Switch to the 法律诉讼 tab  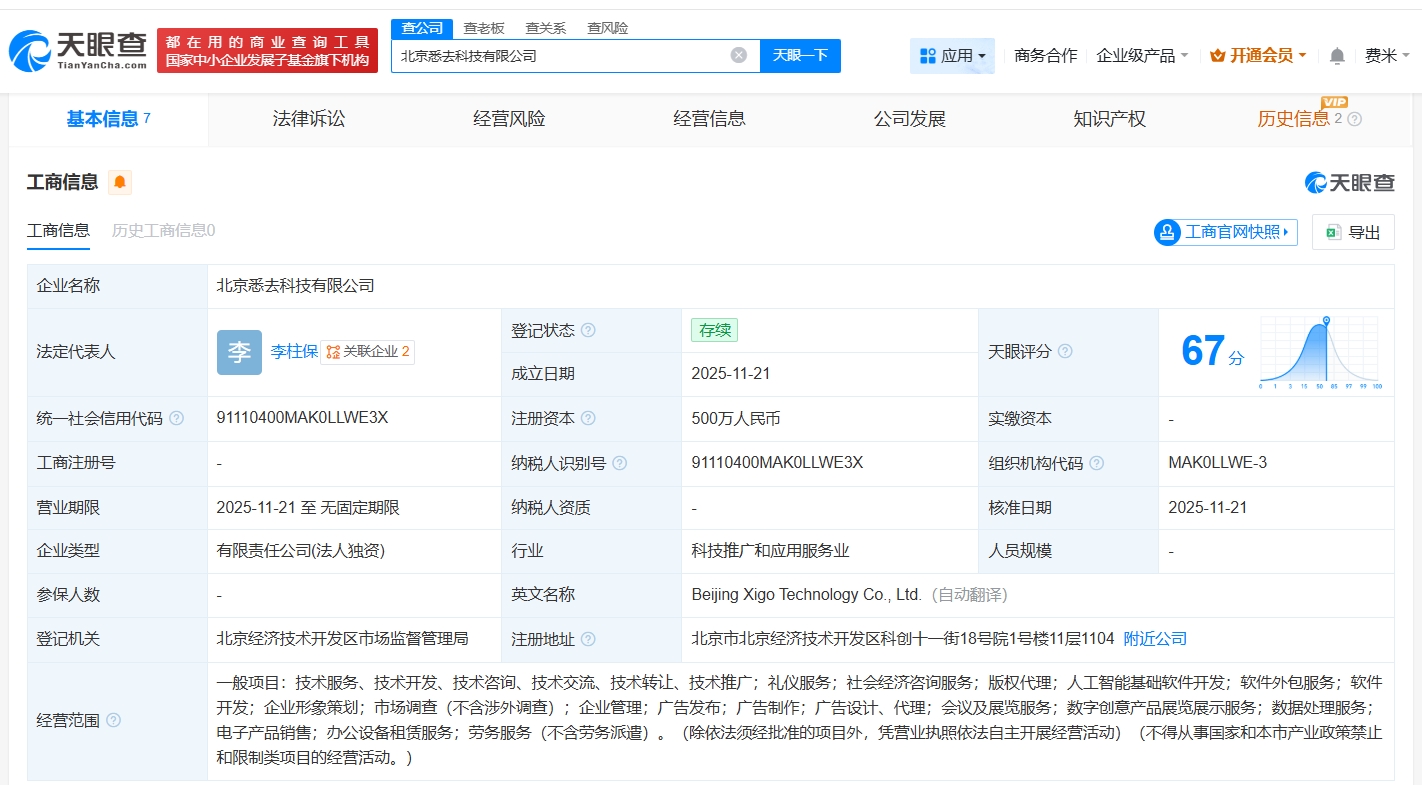pyautogui.click(x=309, y=119)
